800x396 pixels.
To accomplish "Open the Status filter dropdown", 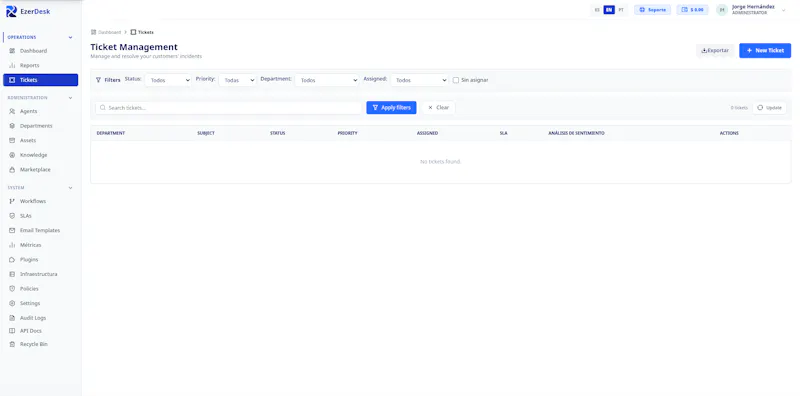I will click(x=168, y=80).
